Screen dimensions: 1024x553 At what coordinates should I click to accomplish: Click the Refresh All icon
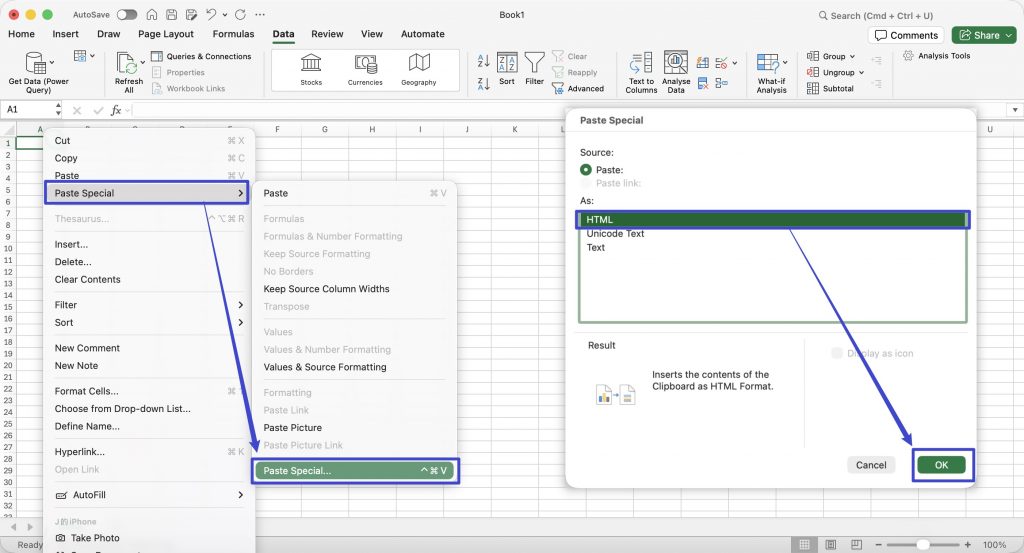coord(126,63)
